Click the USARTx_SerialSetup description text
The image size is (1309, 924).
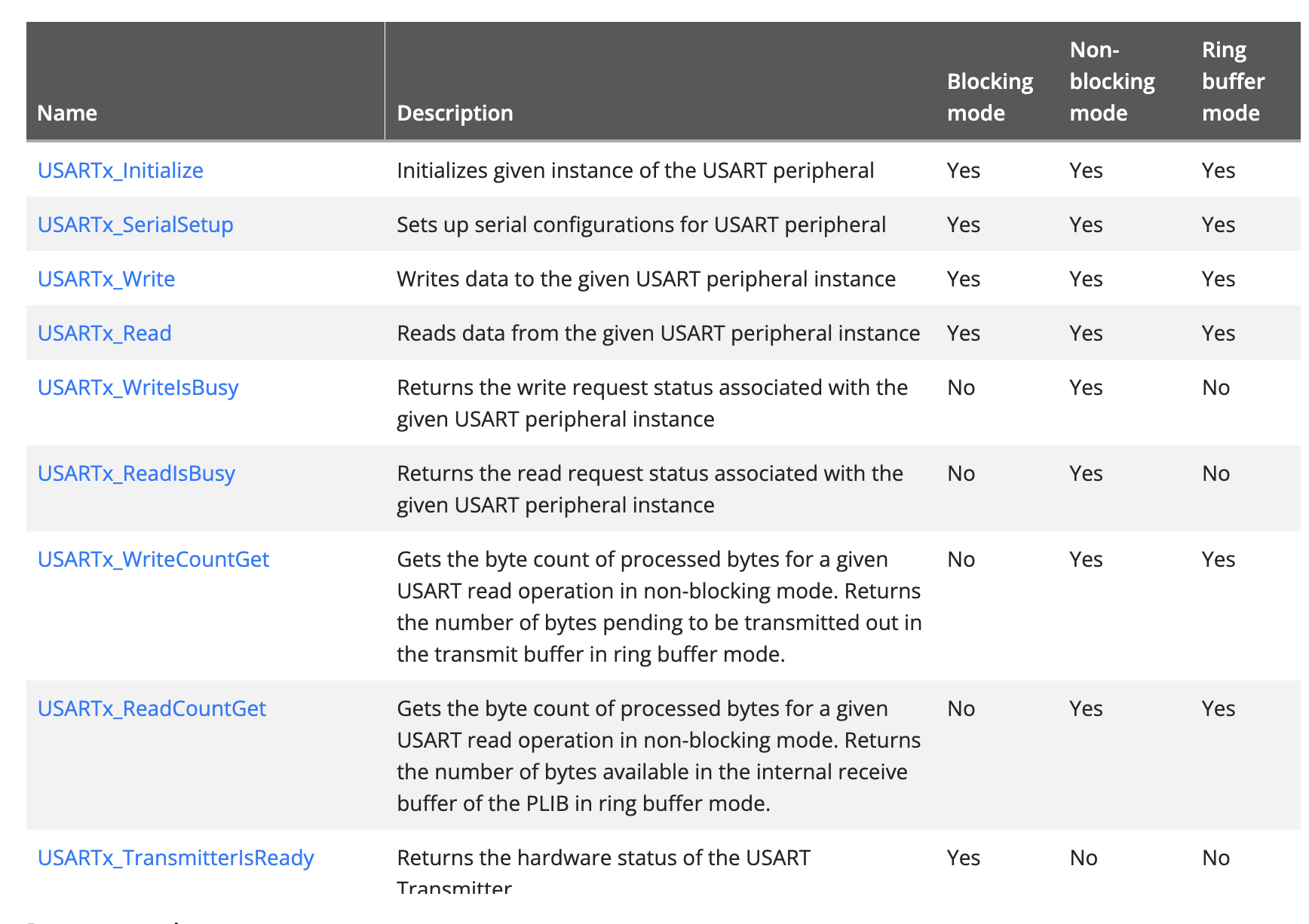(641, 225)
